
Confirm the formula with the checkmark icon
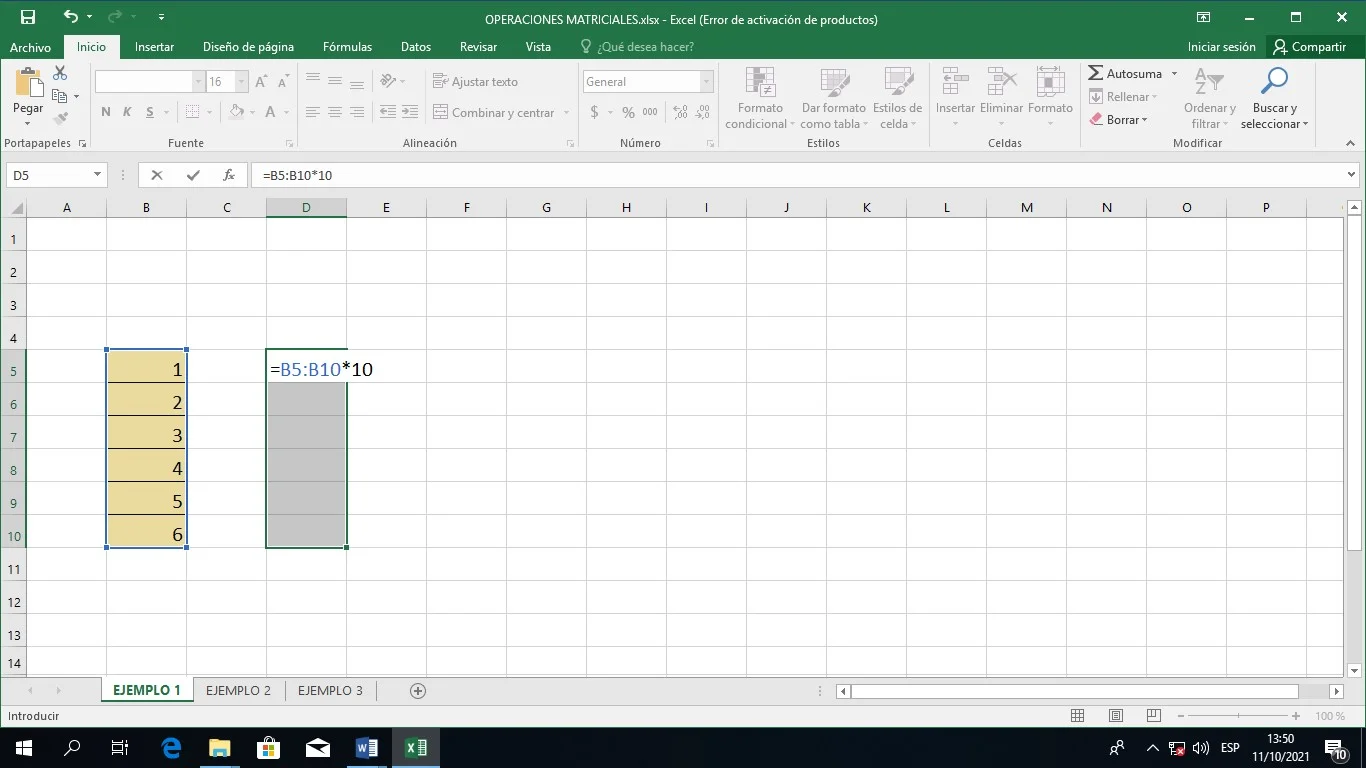tap(193, 175)
